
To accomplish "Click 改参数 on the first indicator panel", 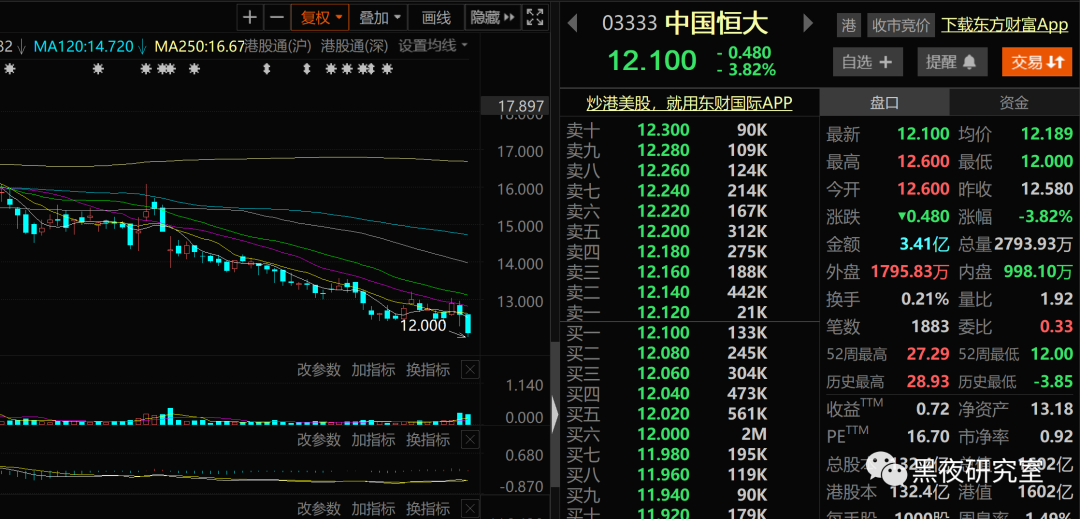I will (x=319, y=370).
